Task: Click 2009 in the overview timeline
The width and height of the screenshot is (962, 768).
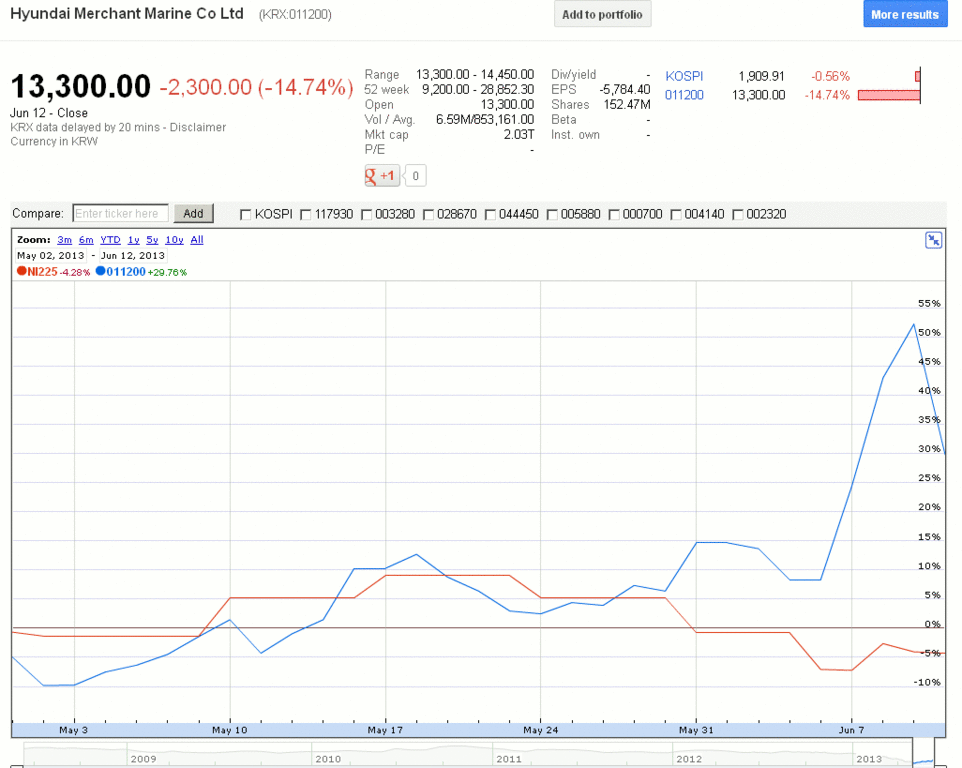Action: (x=144, y=759)
